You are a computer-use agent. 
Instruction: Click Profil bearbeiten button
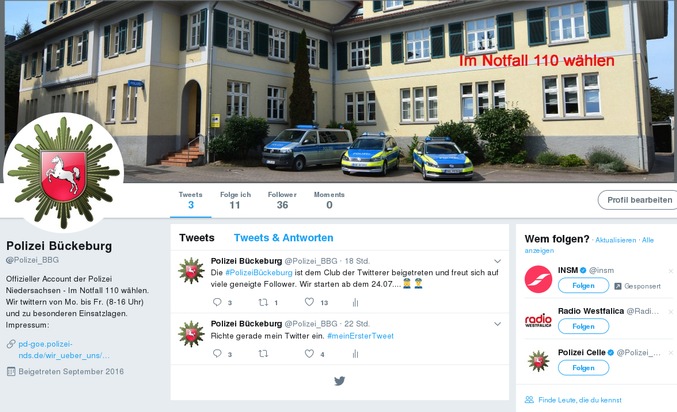click(639, 200)
